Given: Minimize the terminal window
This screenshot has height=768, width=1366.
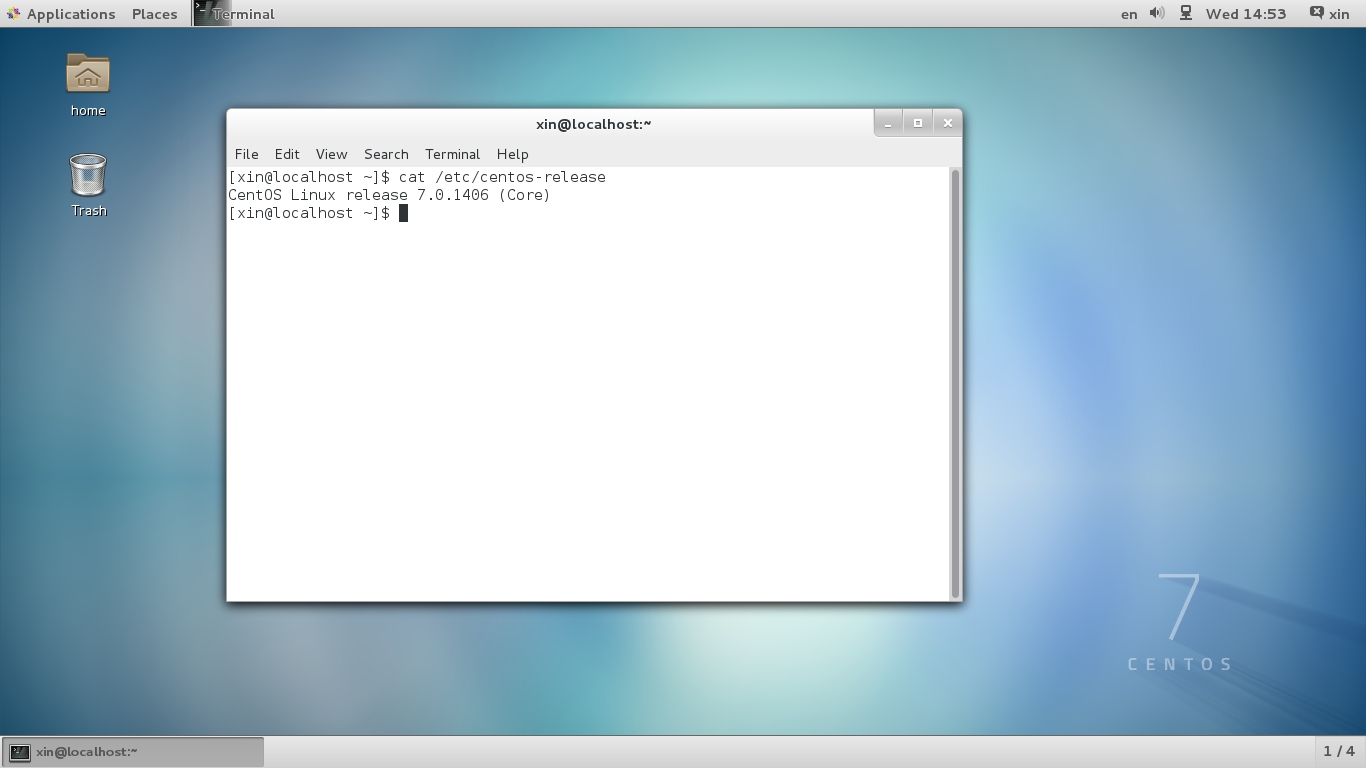Looking at the screenshot, I should click(888, 123).
